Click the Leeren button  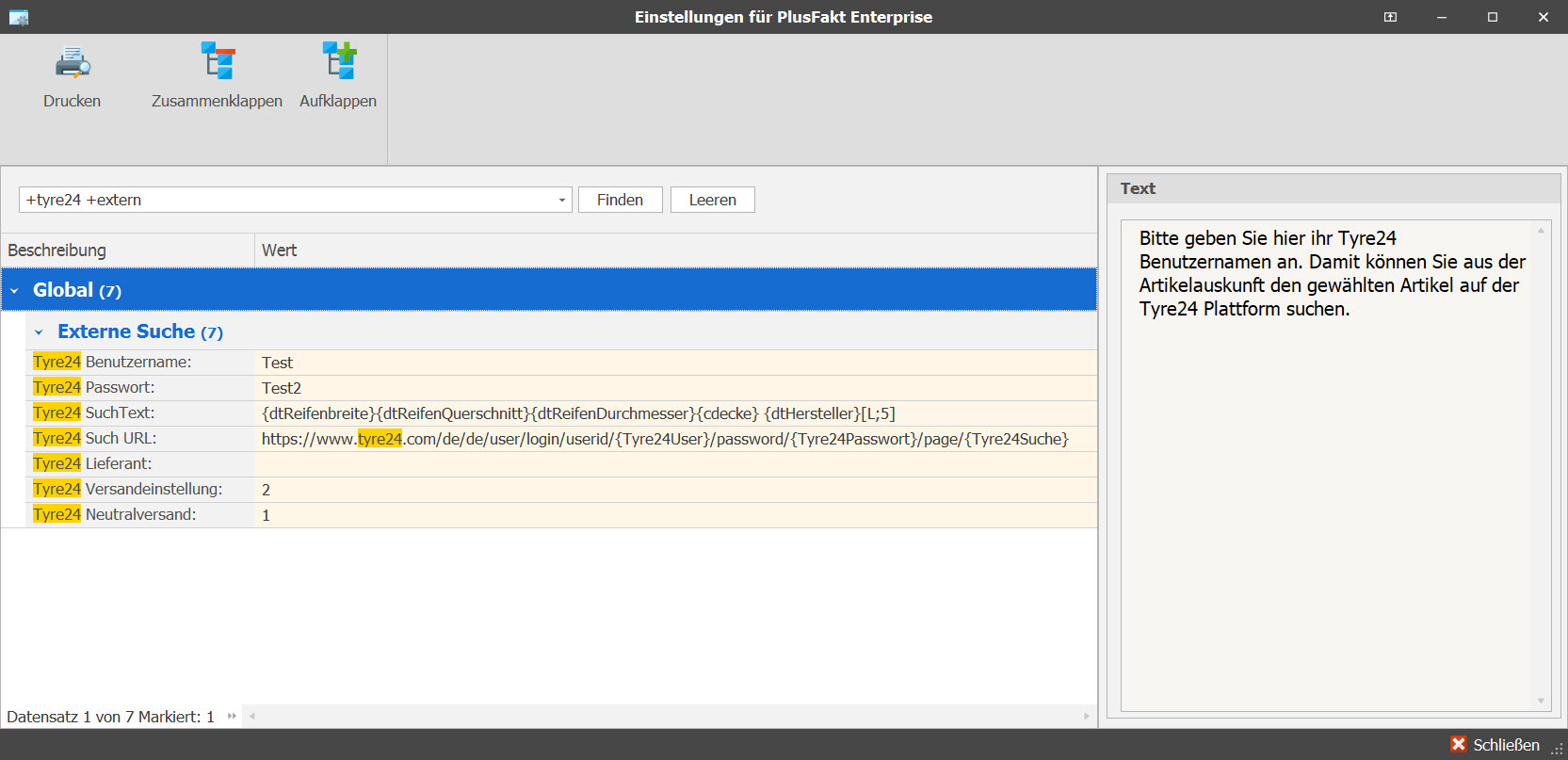pos(712,200)
